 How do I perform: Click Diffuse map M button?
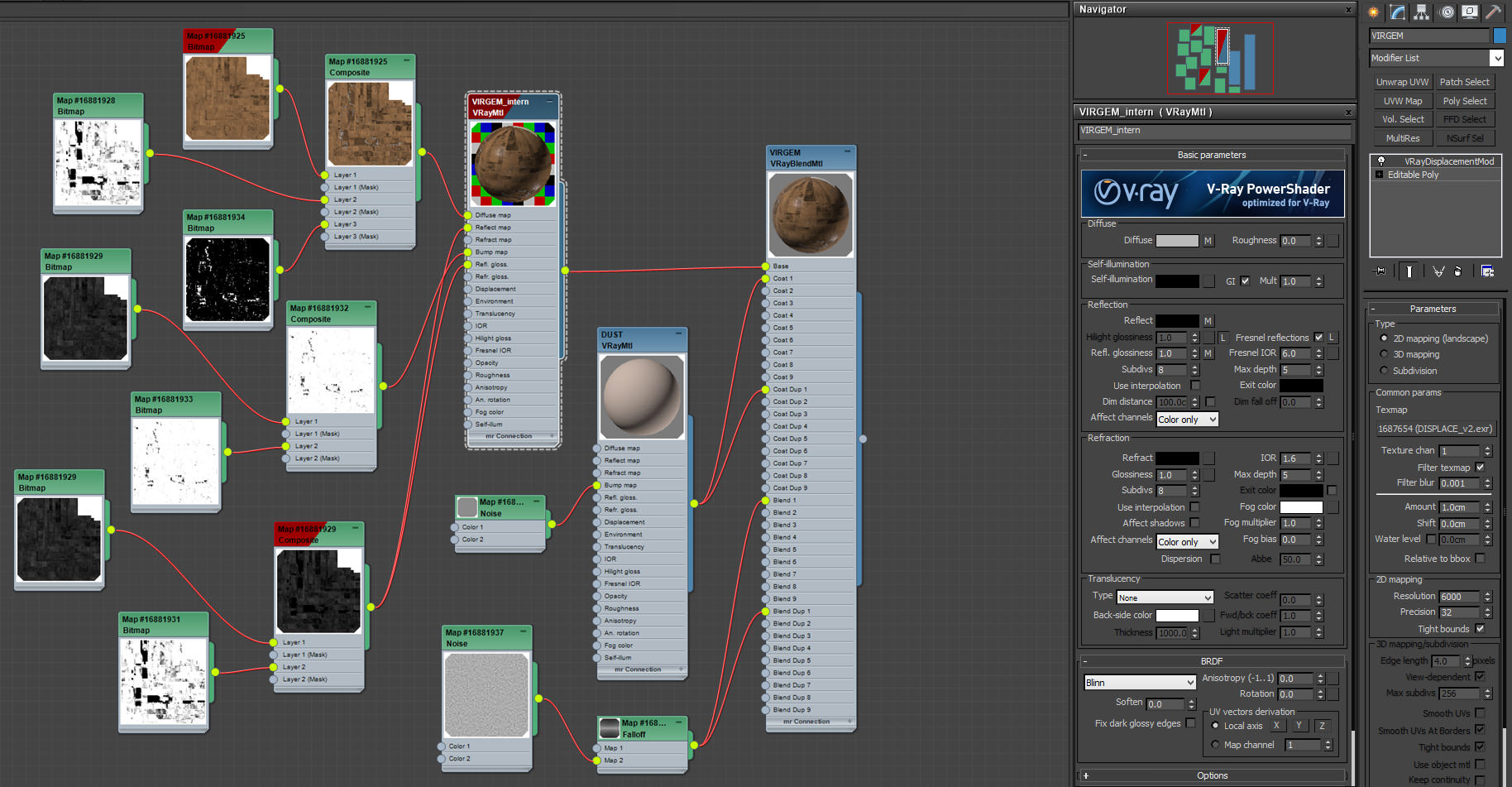click(x=1208, y=241)
